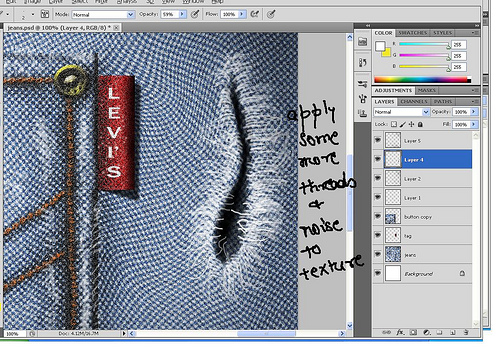Create new fill or adjustment layer icon
This screenshot has height=362, width=500.
427,332
